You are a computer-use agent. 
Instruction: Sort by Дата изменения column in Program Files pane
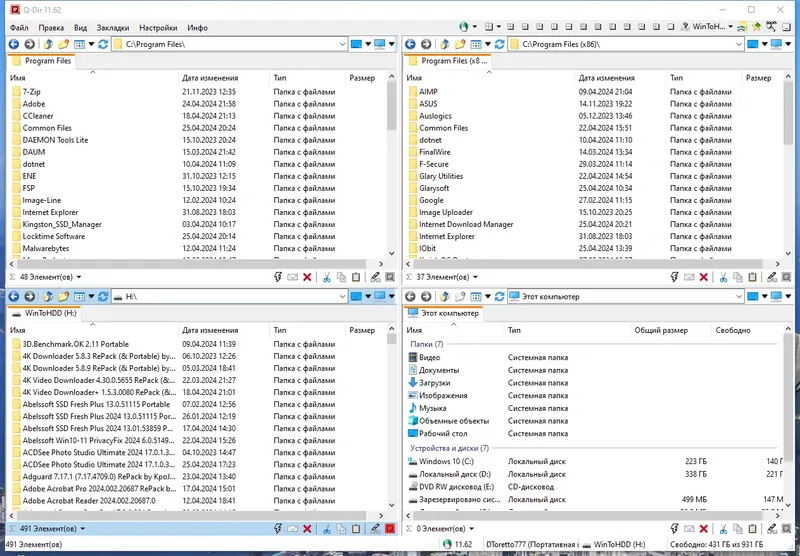pos(210,78)
